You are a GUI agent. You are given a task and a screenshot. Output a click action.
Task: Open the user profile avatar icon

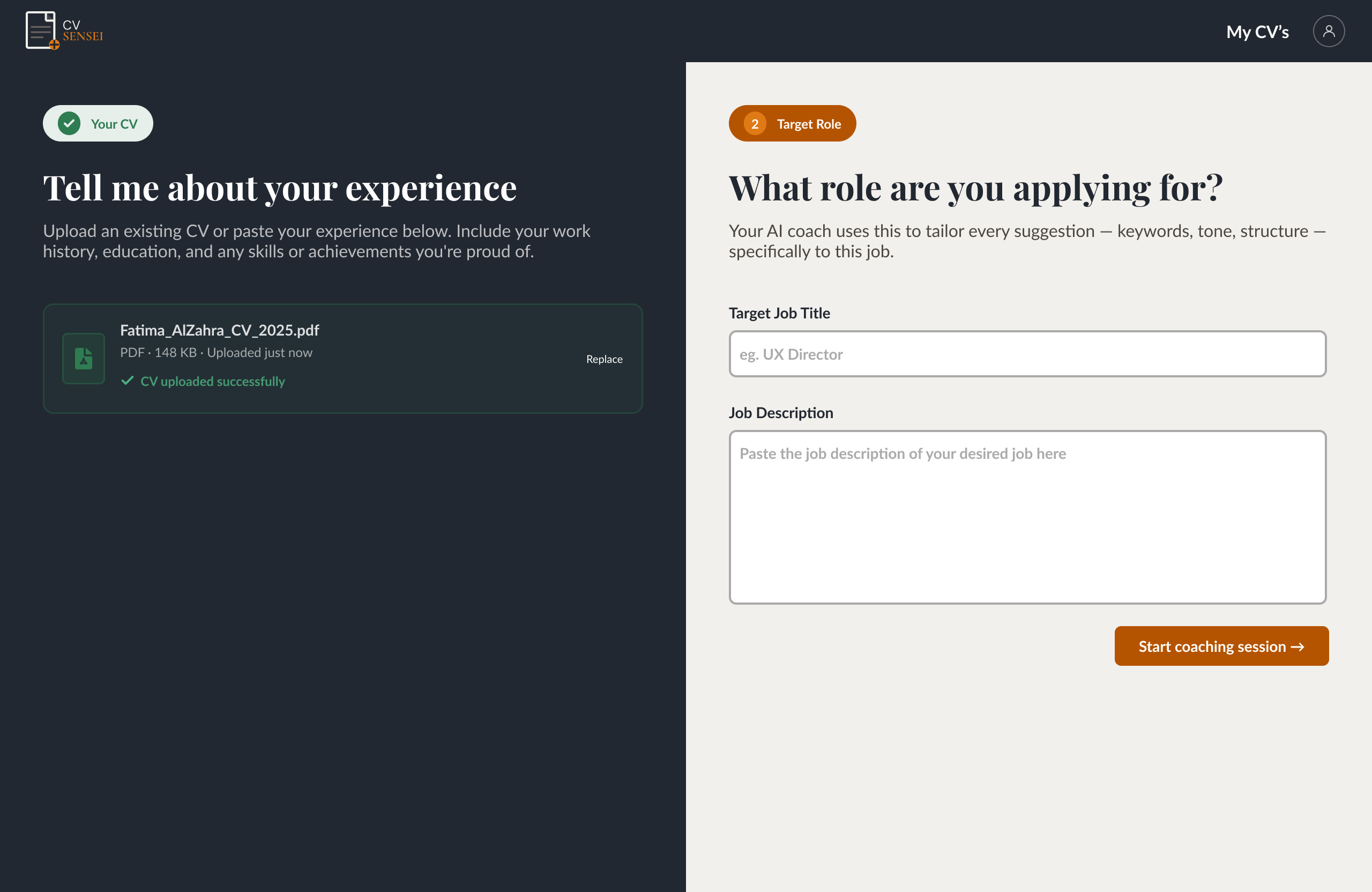[x=1329, y=31]
